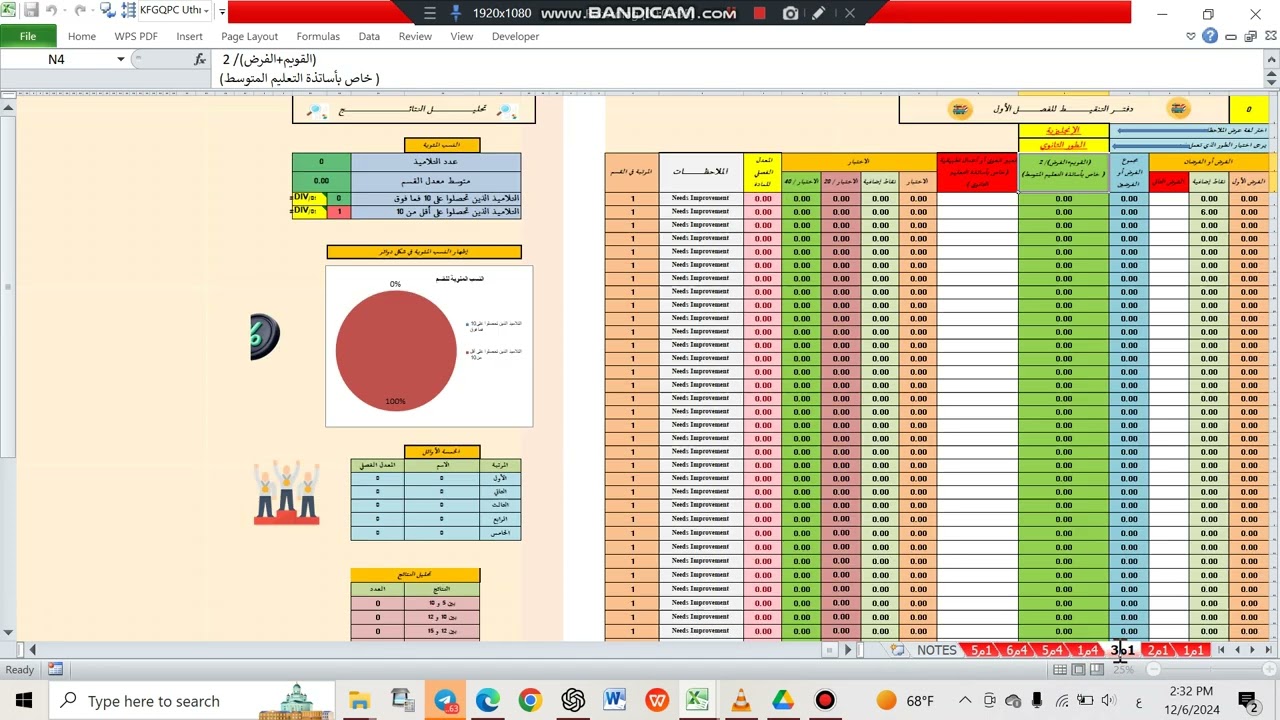Open the NOTES sheet tab
This screenshot has height=720, width=1280.
click(x=936, y=650)
